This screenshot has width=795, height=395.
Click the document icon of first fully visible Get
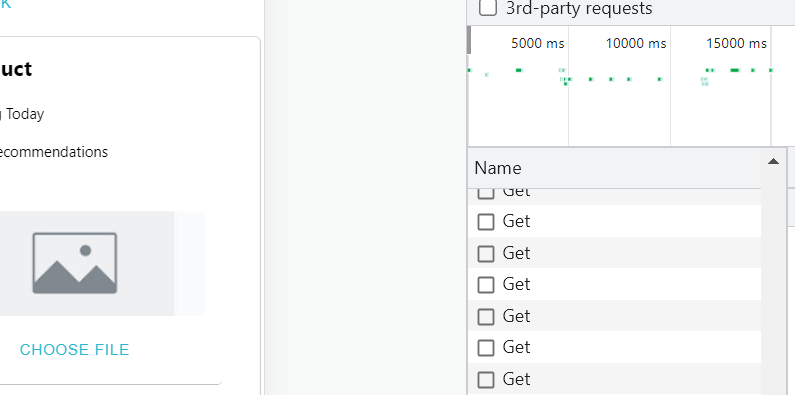[486, 222]
